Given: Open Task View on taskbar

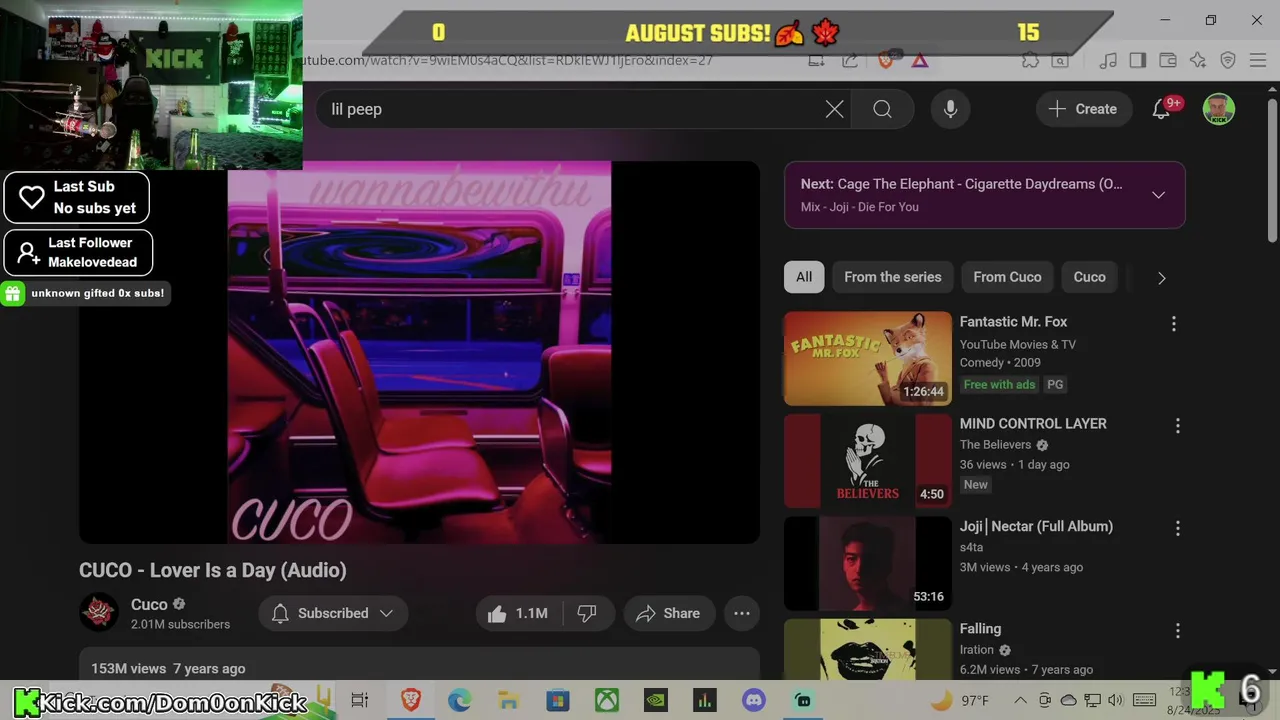Looking at the screenshot, I should click(x=360, y=700).
